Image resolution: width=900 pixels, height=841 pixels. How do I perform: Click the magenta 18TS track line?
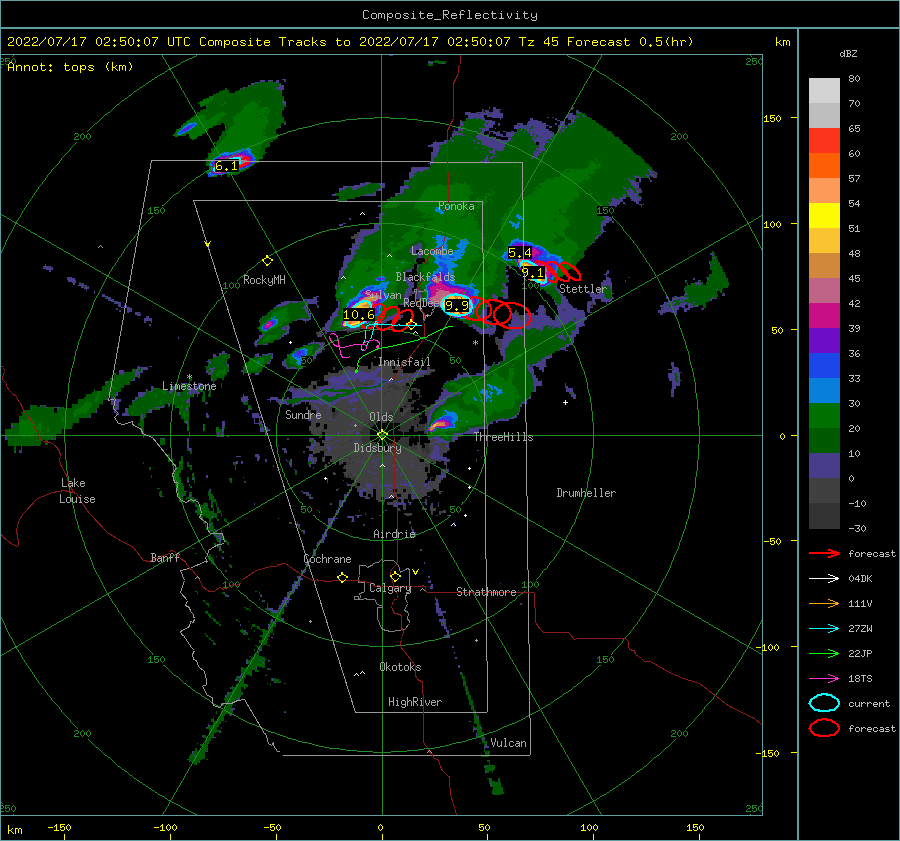pos(354,346)
